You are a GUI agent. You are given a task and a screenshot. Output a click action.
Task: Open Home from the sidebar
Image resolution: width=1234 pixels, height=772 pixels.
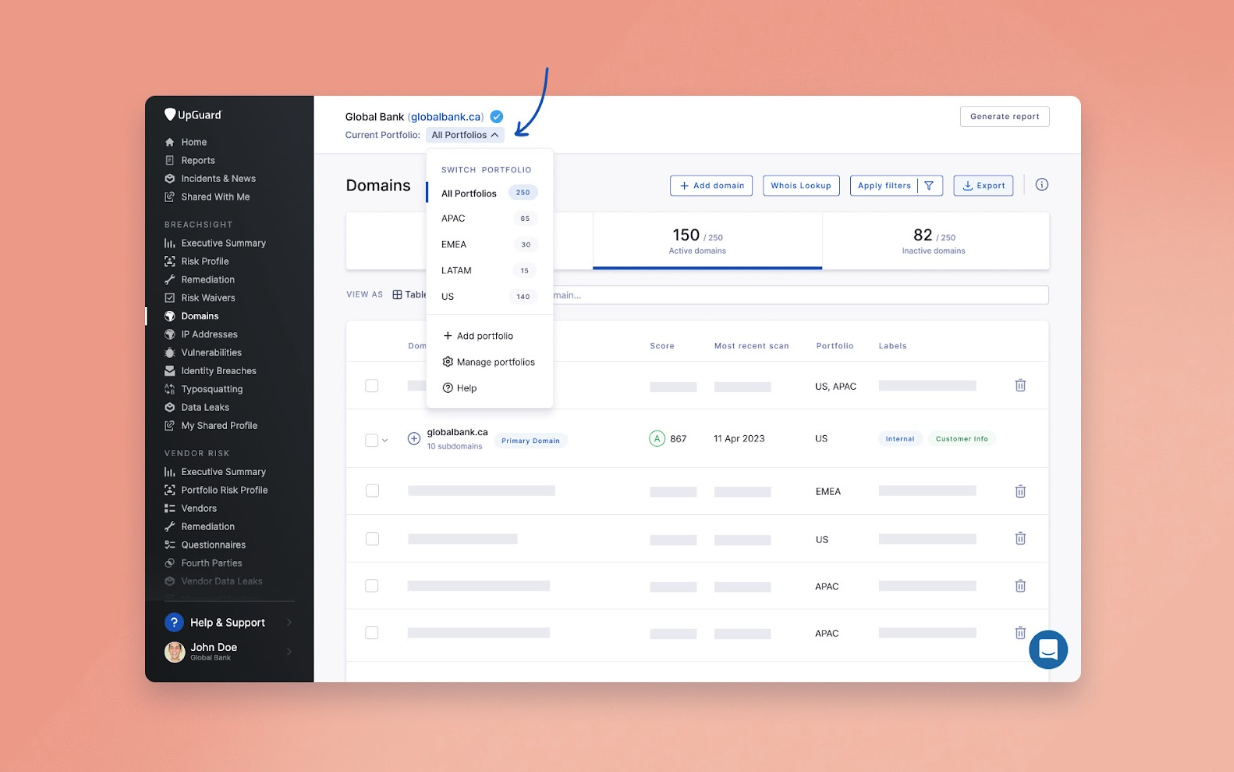194,142
